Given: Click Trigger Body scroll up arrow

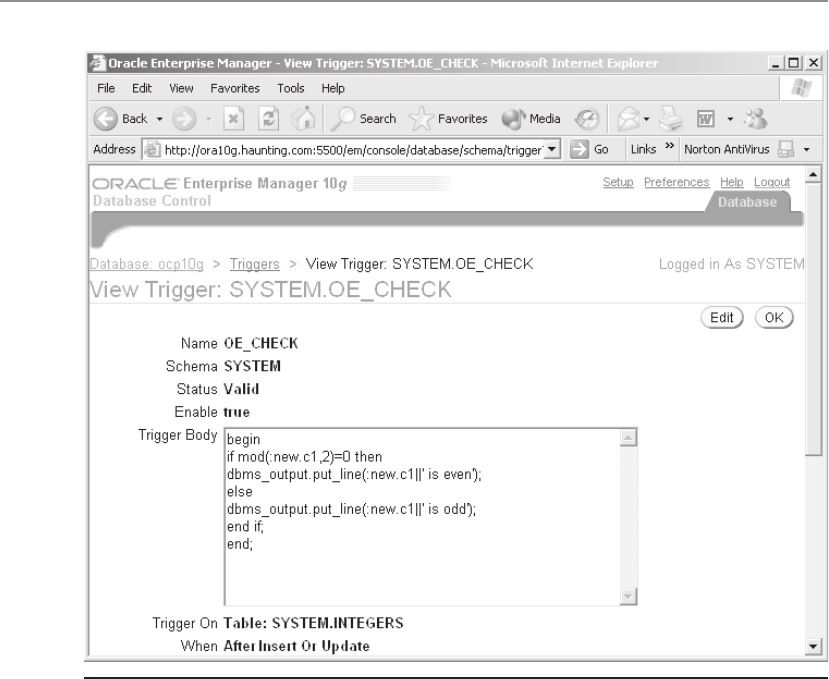Looking at the screenshot, I should coord(628,437).
